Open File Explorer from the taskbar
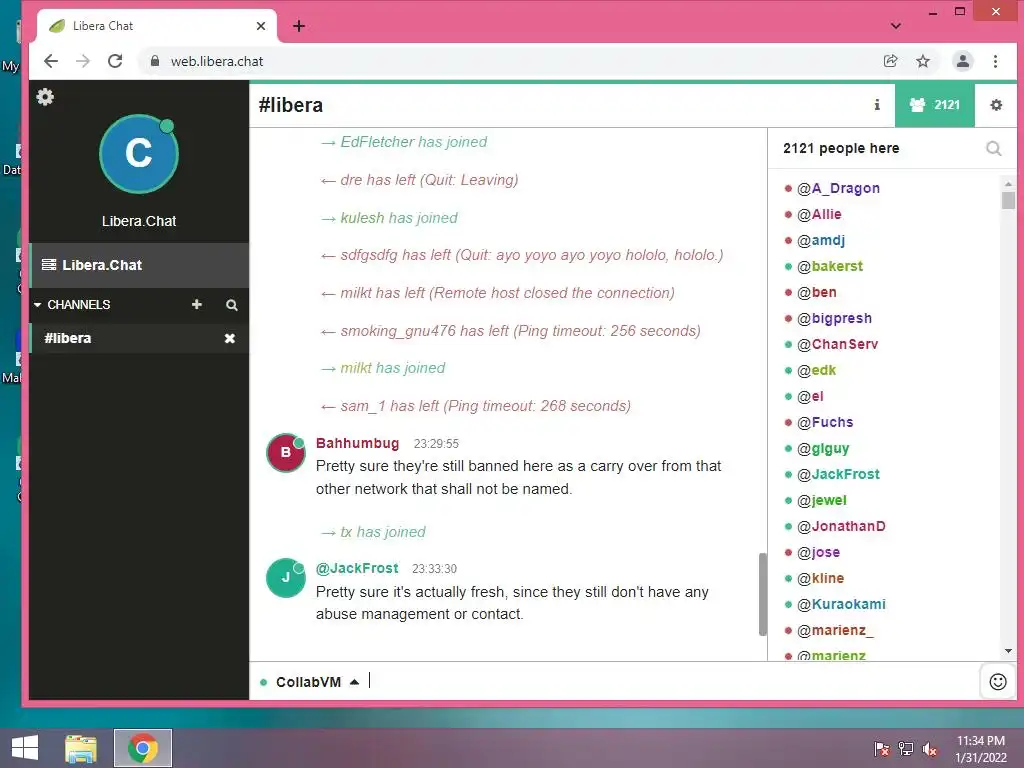 click(81, 748)
